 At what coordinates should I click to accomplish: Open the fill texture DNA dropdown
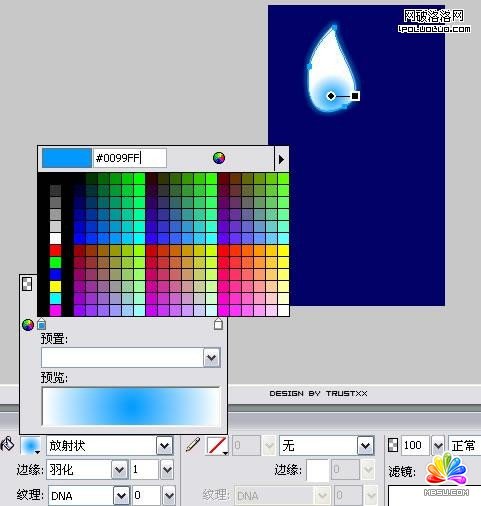click(121, 496)
